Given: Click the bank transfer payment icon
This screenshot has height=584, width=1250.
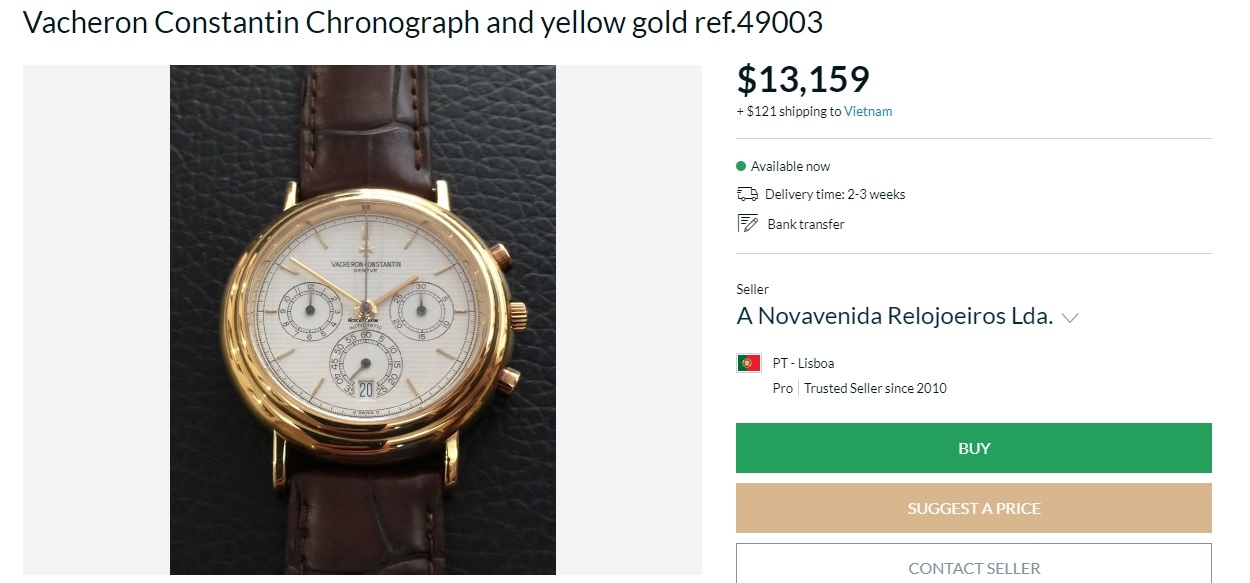Looking at the screenshot, I should 747,224.
